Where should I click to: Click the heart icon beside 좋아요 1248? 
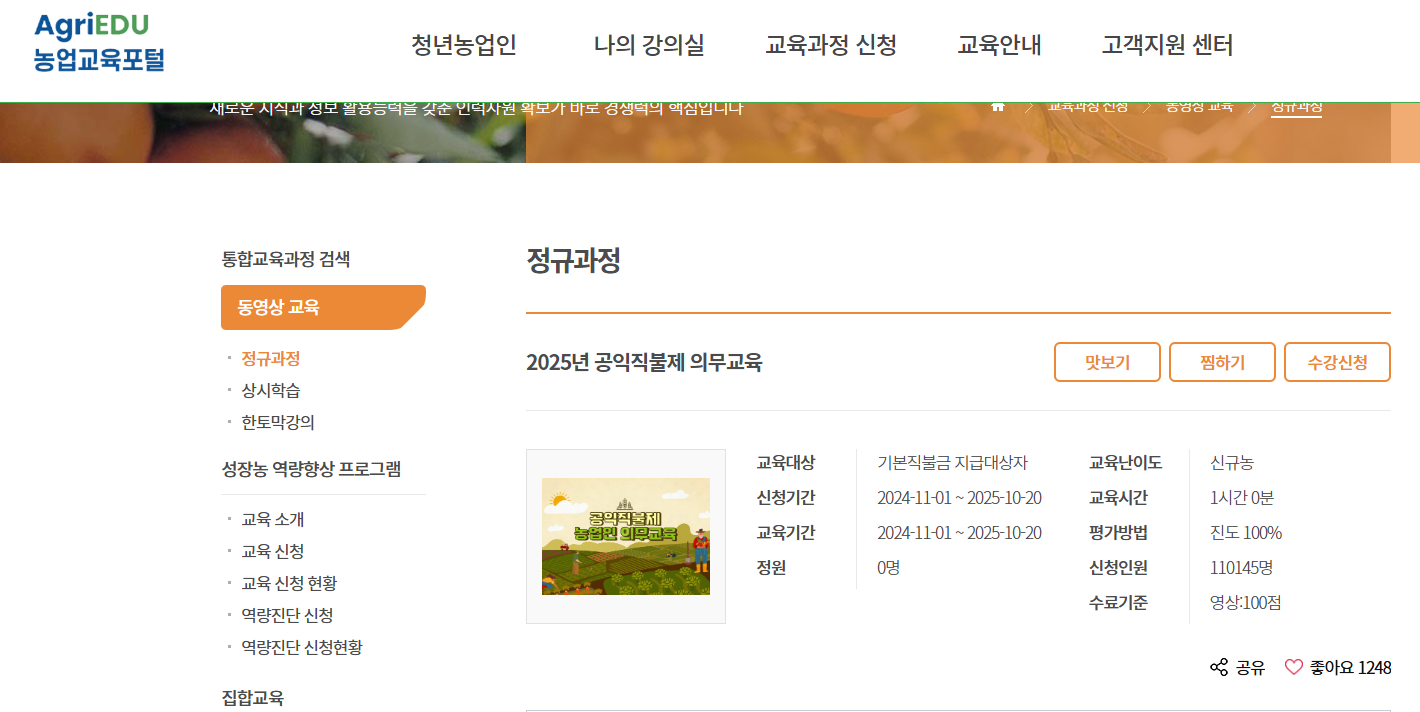tap(1296, 666)
